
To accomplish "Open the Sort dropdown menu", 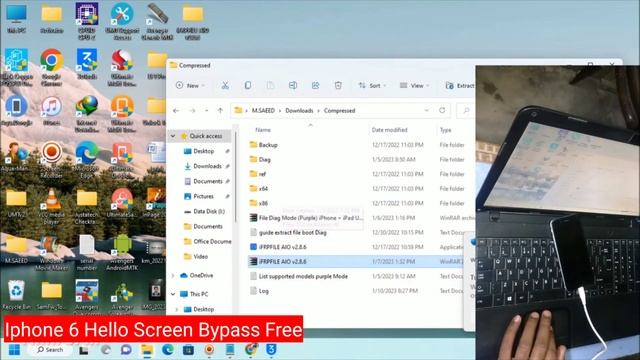I will pos(372,86).
